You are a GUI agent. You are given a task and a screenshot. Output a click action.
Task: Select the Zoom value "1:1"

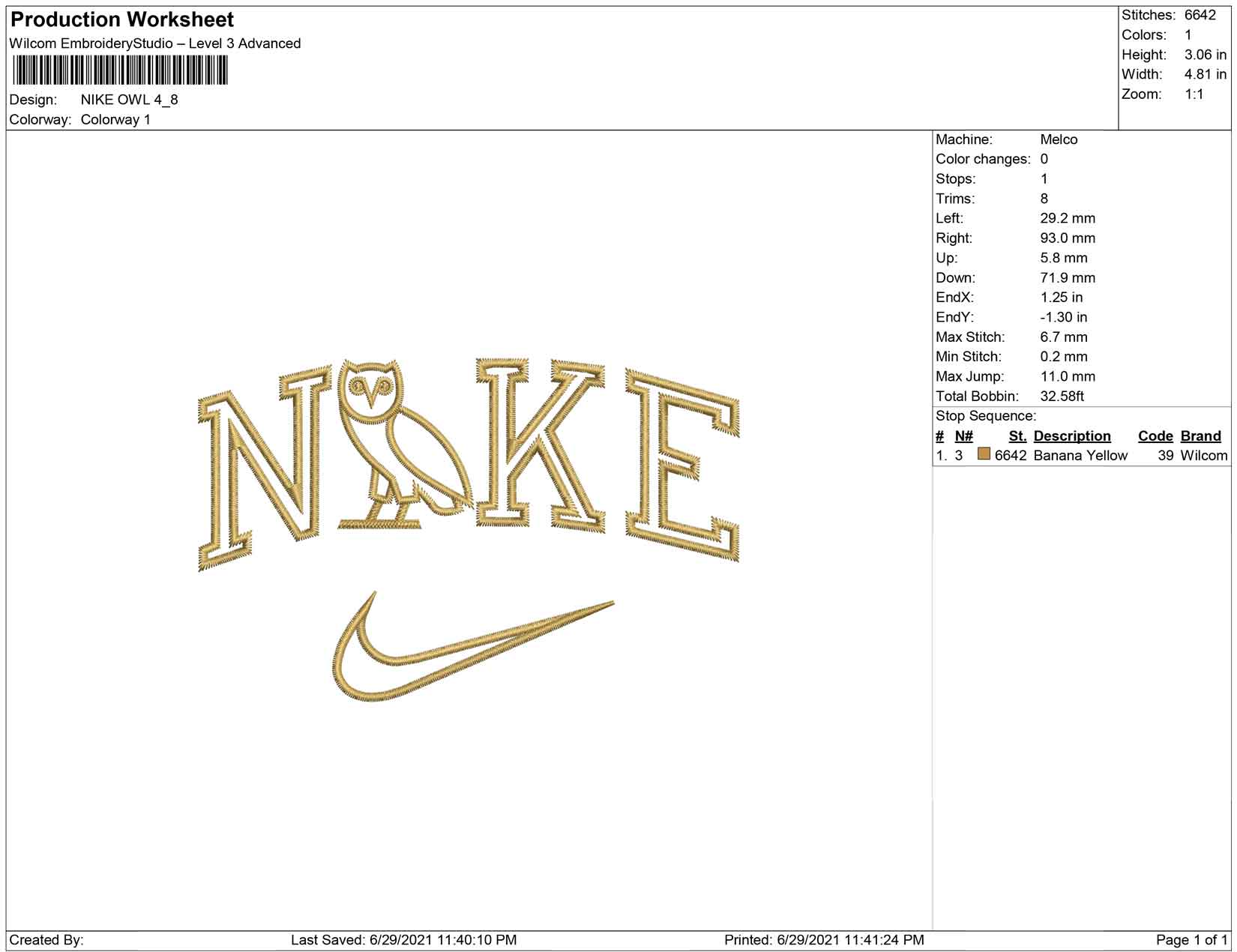pos(1194,94)
